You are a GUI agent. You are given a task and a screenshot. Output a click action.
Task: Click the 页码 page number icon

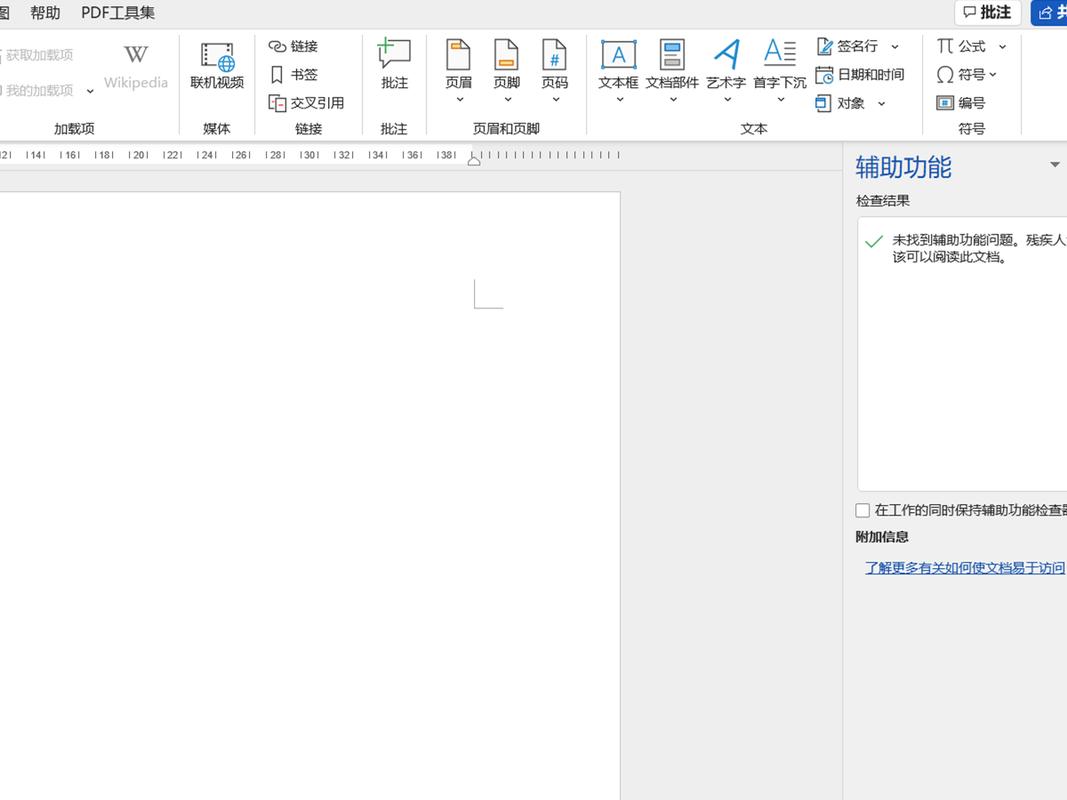555,54
